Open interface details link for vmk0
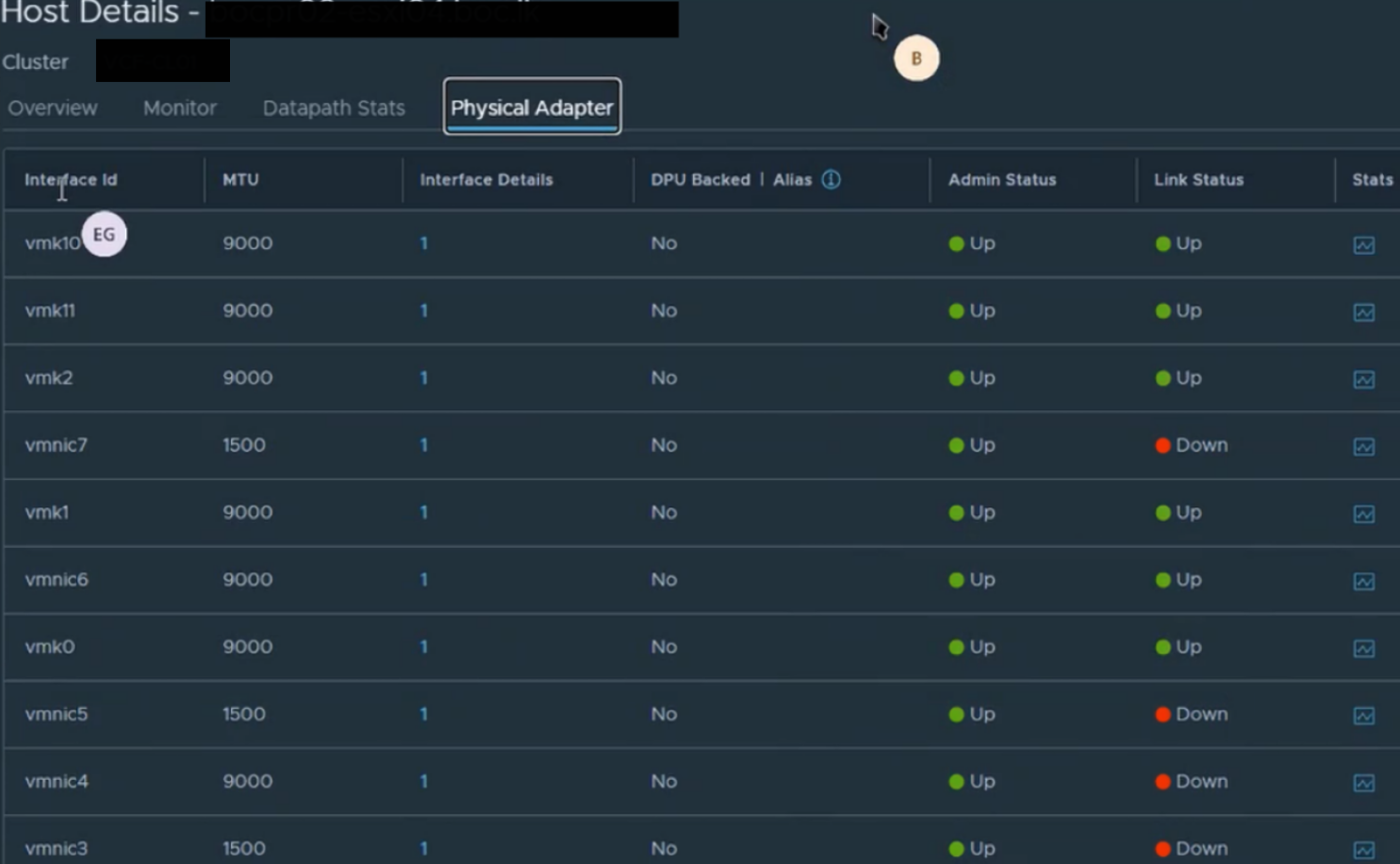The width and height of the screenshot is (1400, 864). [x=424, y=647]
